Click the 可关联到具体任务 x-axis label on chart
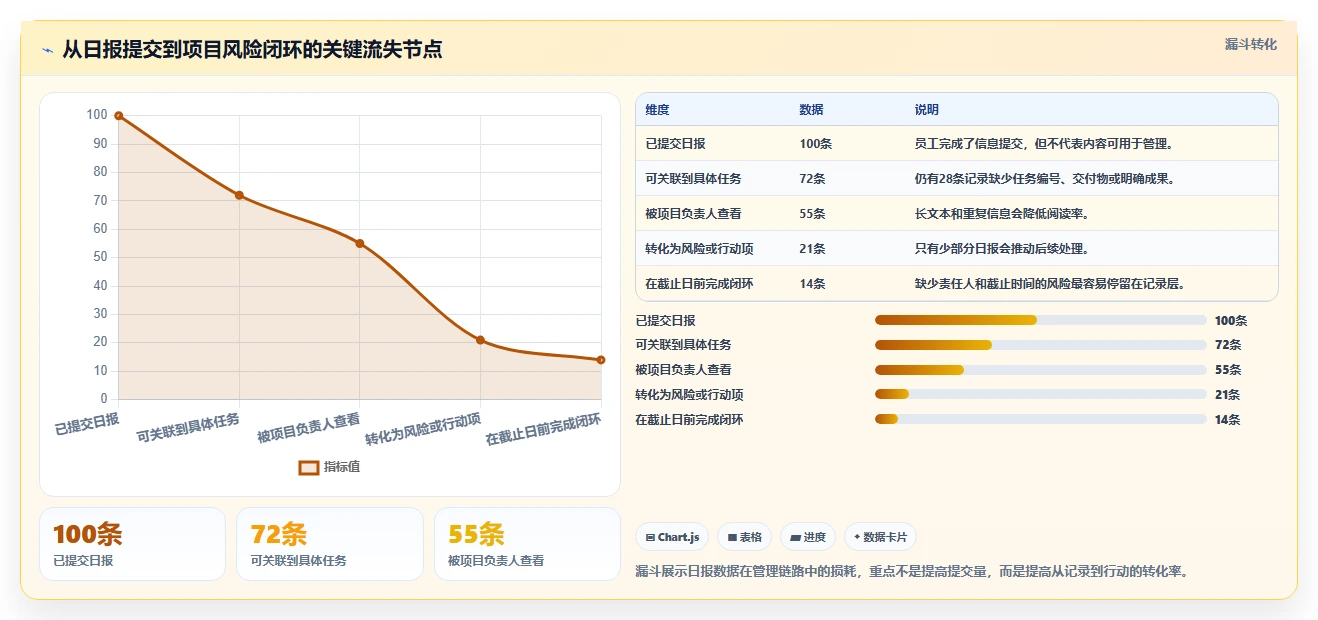The image size is (1318, 620). pos(188,427)
